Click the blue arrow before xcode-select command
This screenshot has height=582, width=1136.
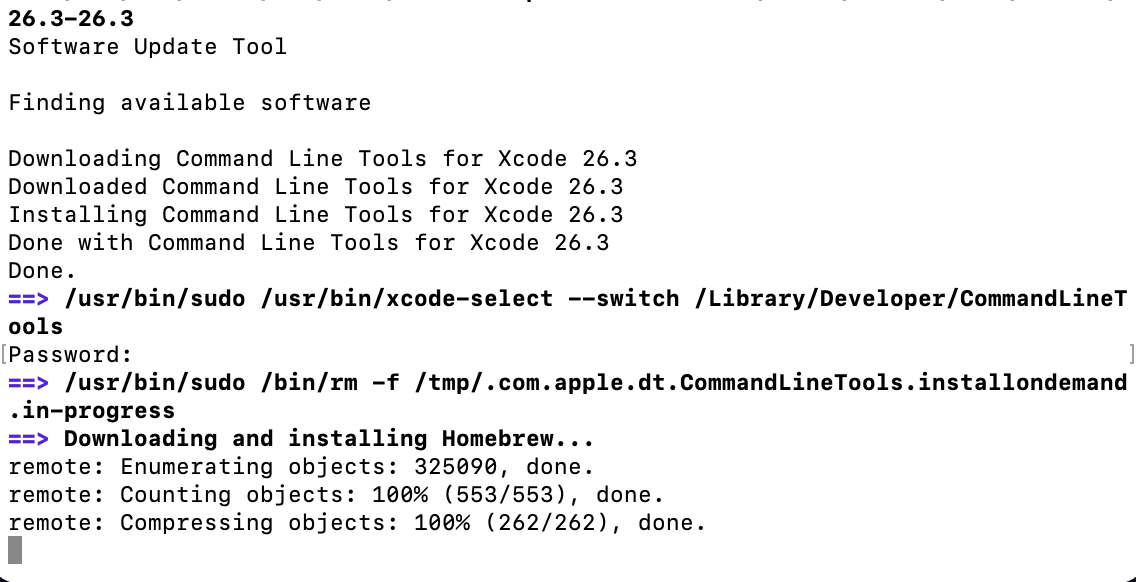click(x=28, y=299)
